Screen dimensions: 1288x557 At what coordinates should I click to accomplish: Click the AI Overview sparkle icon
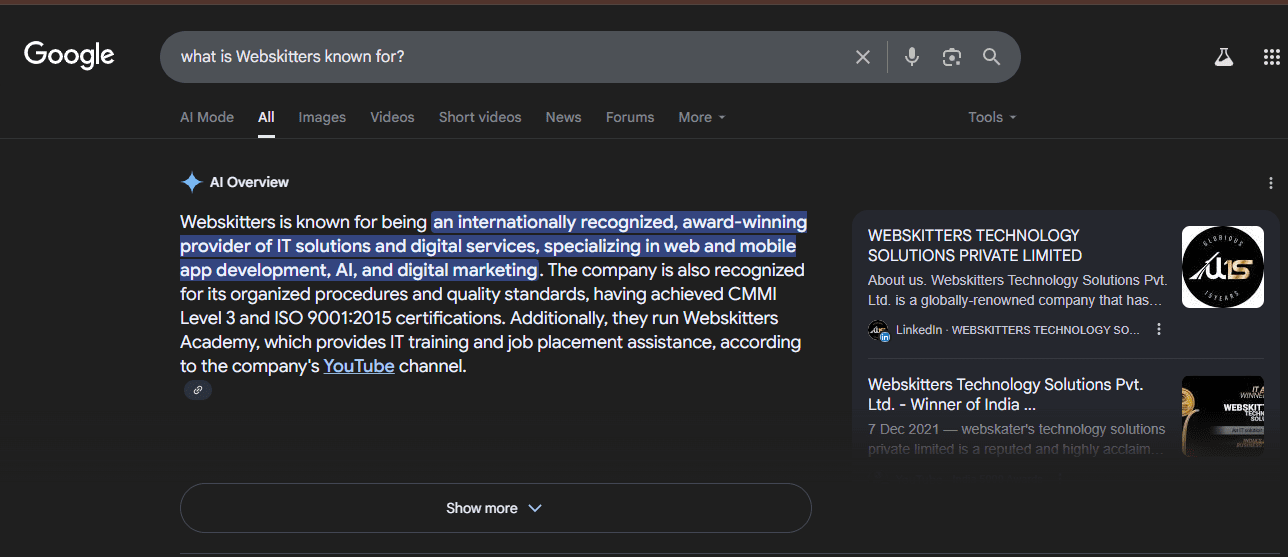(191, 182)
